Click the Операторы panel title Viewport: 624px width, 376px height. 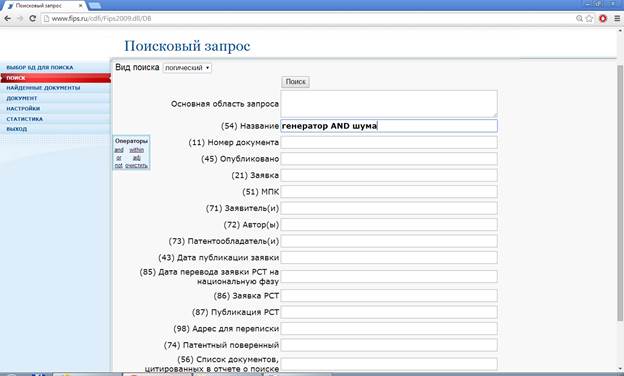[x=131, y=141]
